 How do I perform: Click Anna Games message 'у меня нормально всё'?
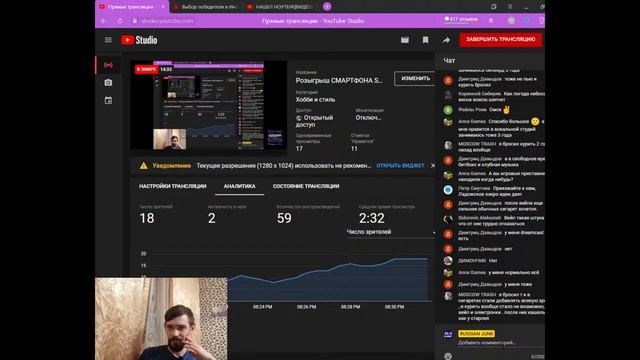click(498, 272)
